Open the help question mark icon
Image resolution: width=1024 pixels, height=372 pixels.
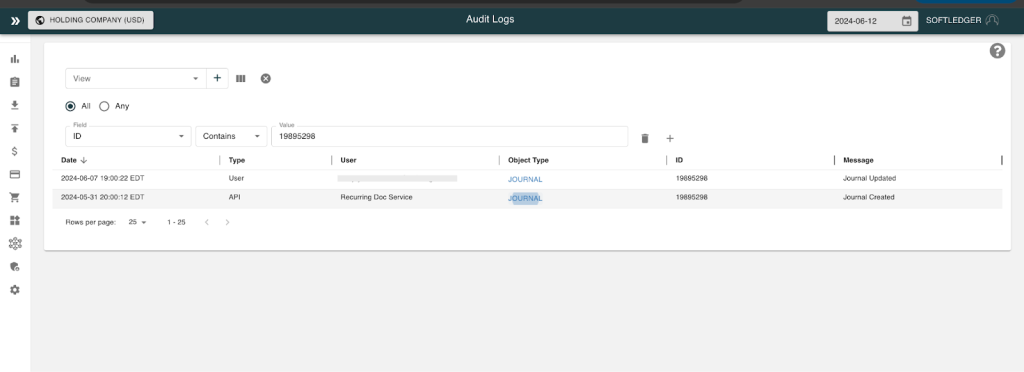pos(997,51)
